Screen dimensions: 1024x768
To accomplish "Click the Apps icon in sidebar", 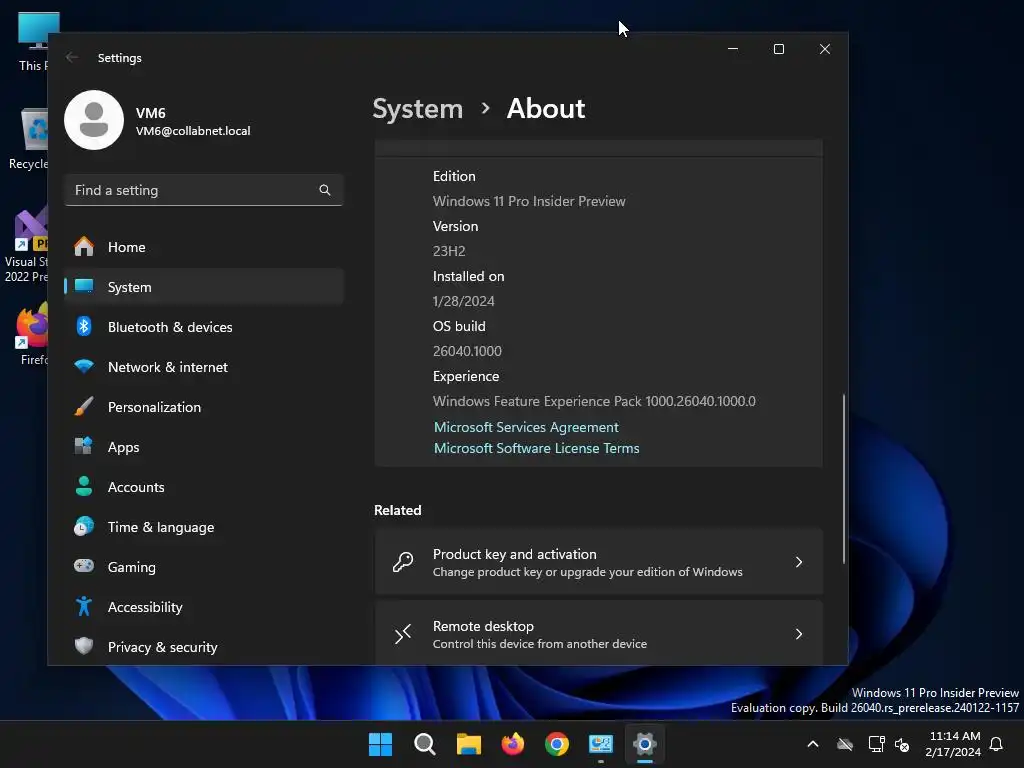I will [84, 447].
